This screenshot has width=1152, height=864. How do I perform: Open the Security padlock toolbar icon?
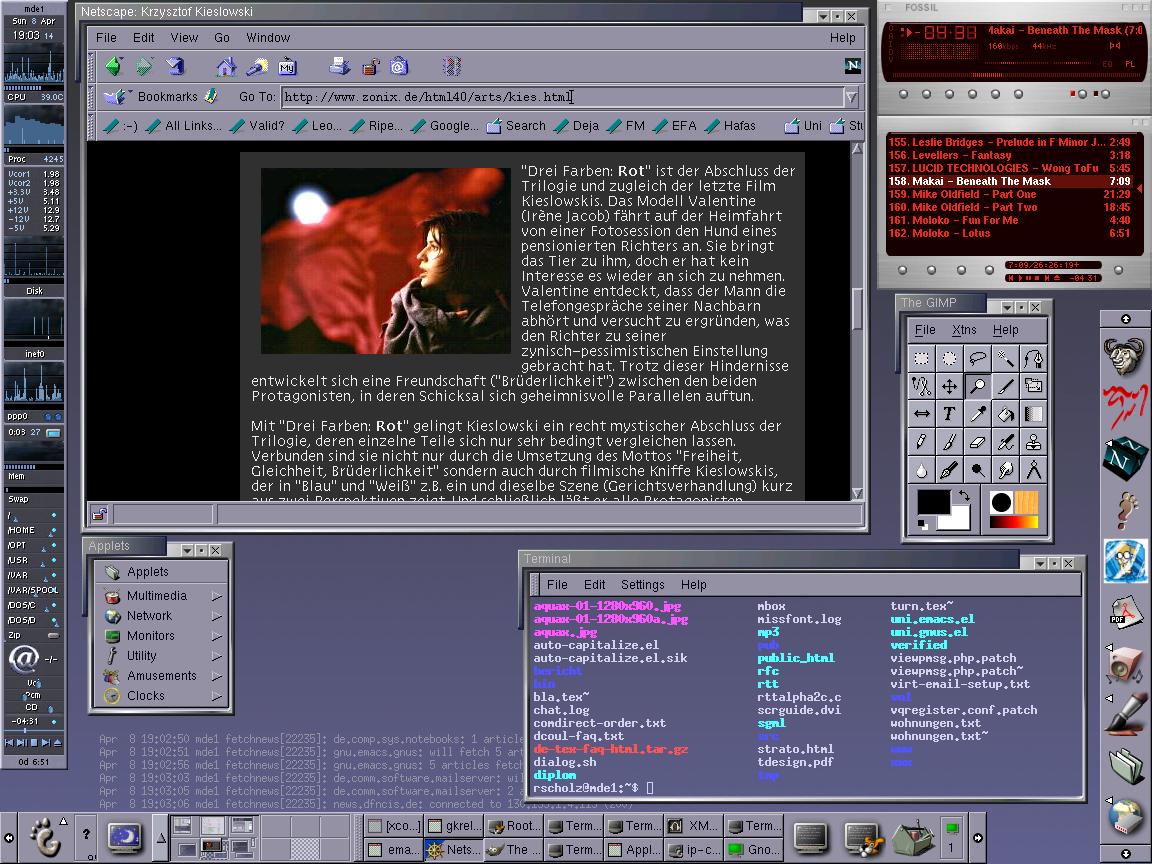click(x=370, y=67)
